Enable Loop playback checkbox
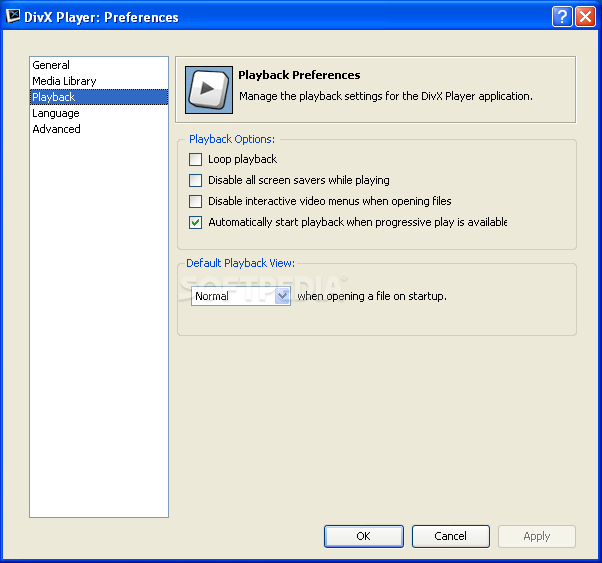 195,159
